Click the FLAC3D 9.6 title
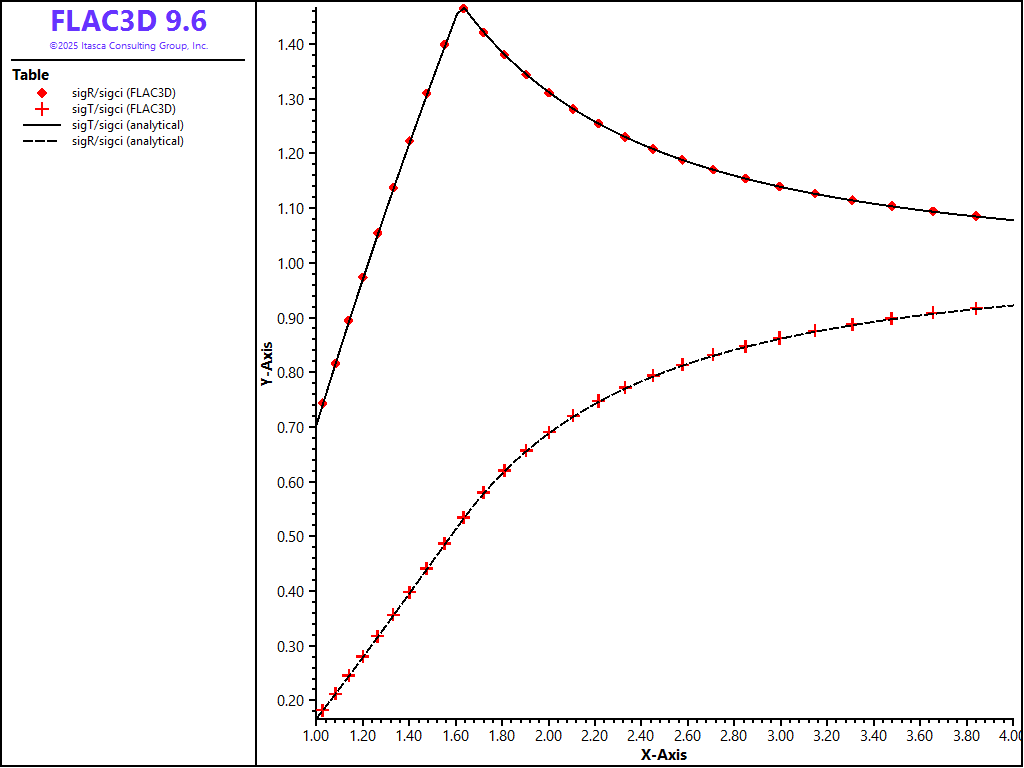Image resolution: width=1024 pixels, height=768 pixels. (128, 21)
